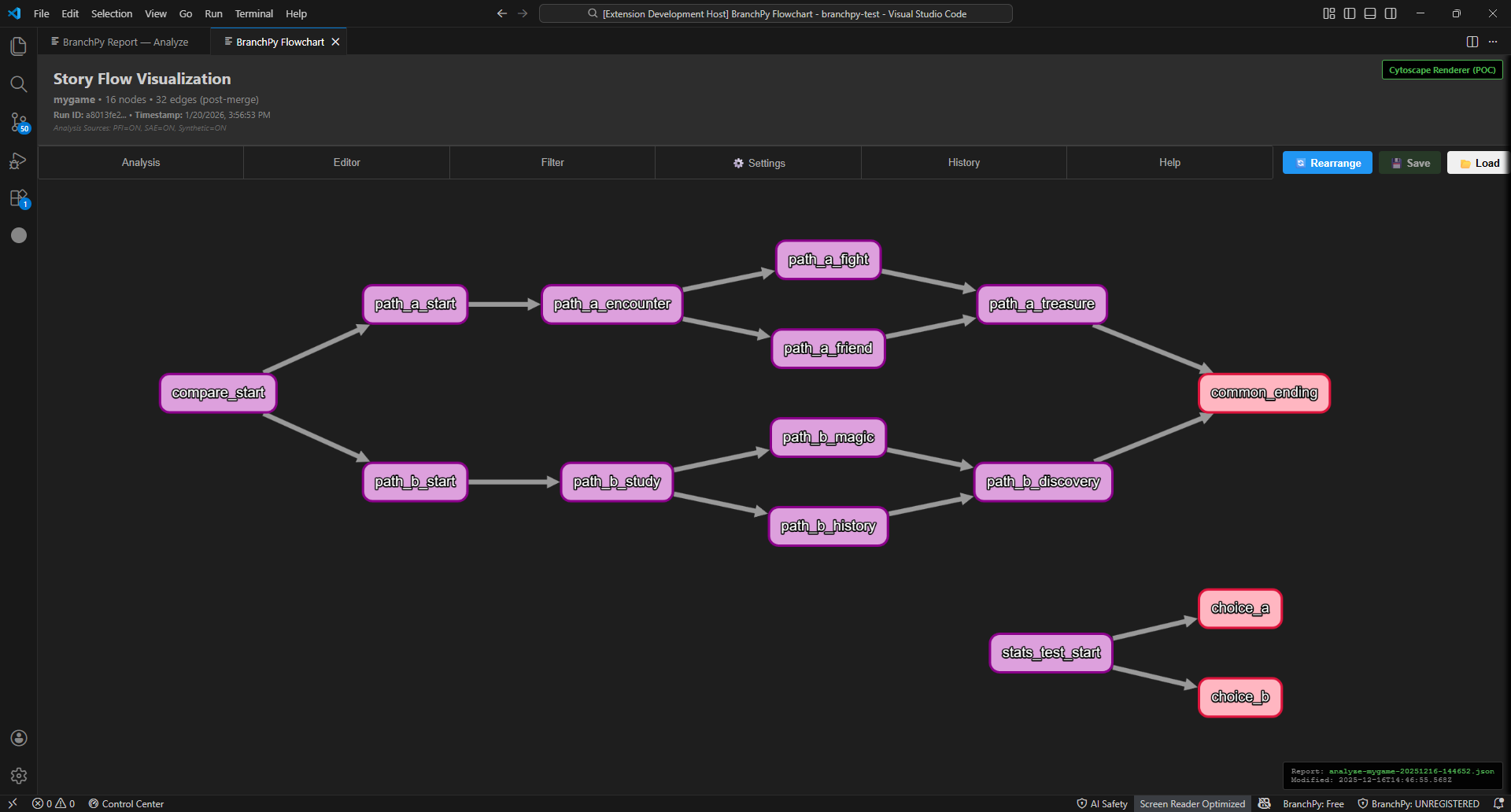Toggle the primary side bar layout icon
This screenshot has width=1511, height=812.
[x=1350, y=13]
